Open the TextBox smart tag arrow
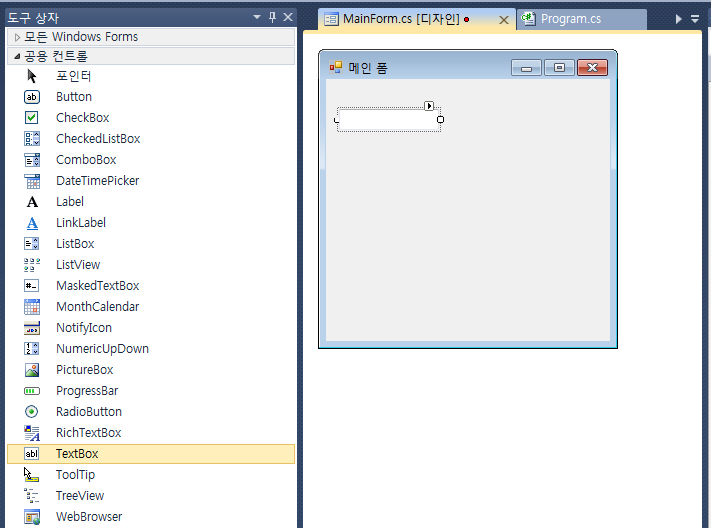The height and width of the screenshot is (528, 711). coord(429,106)
